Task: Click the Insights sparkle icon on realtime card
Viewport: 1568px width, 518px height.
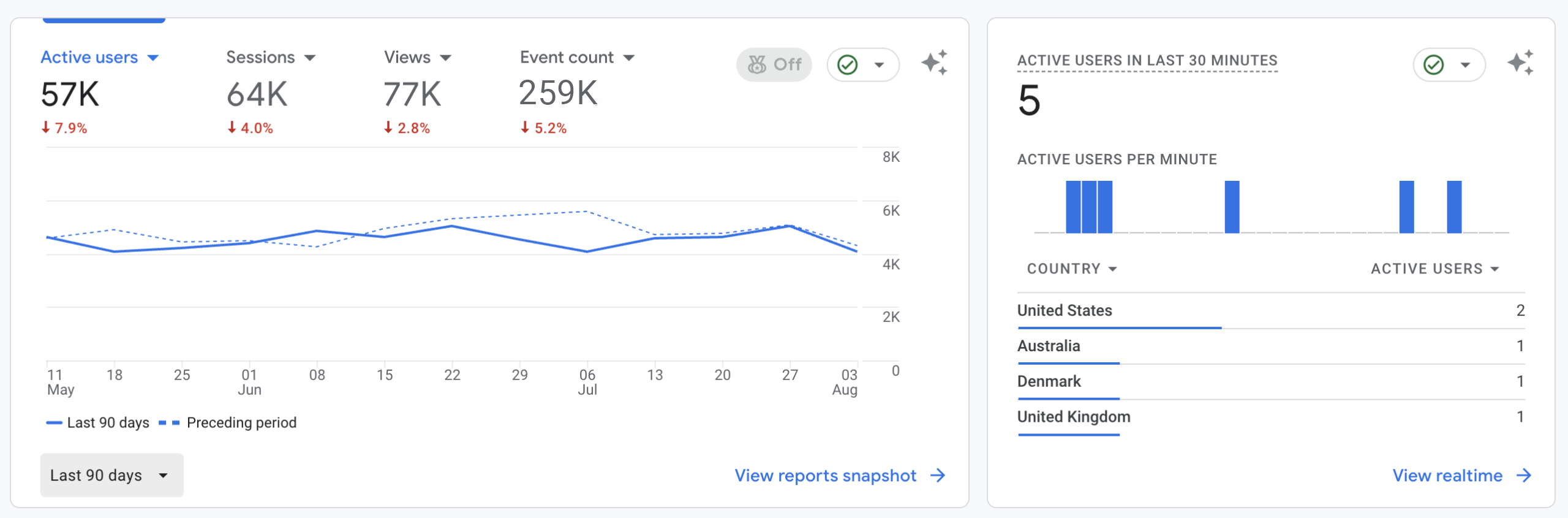Action: coord(1520,63)
